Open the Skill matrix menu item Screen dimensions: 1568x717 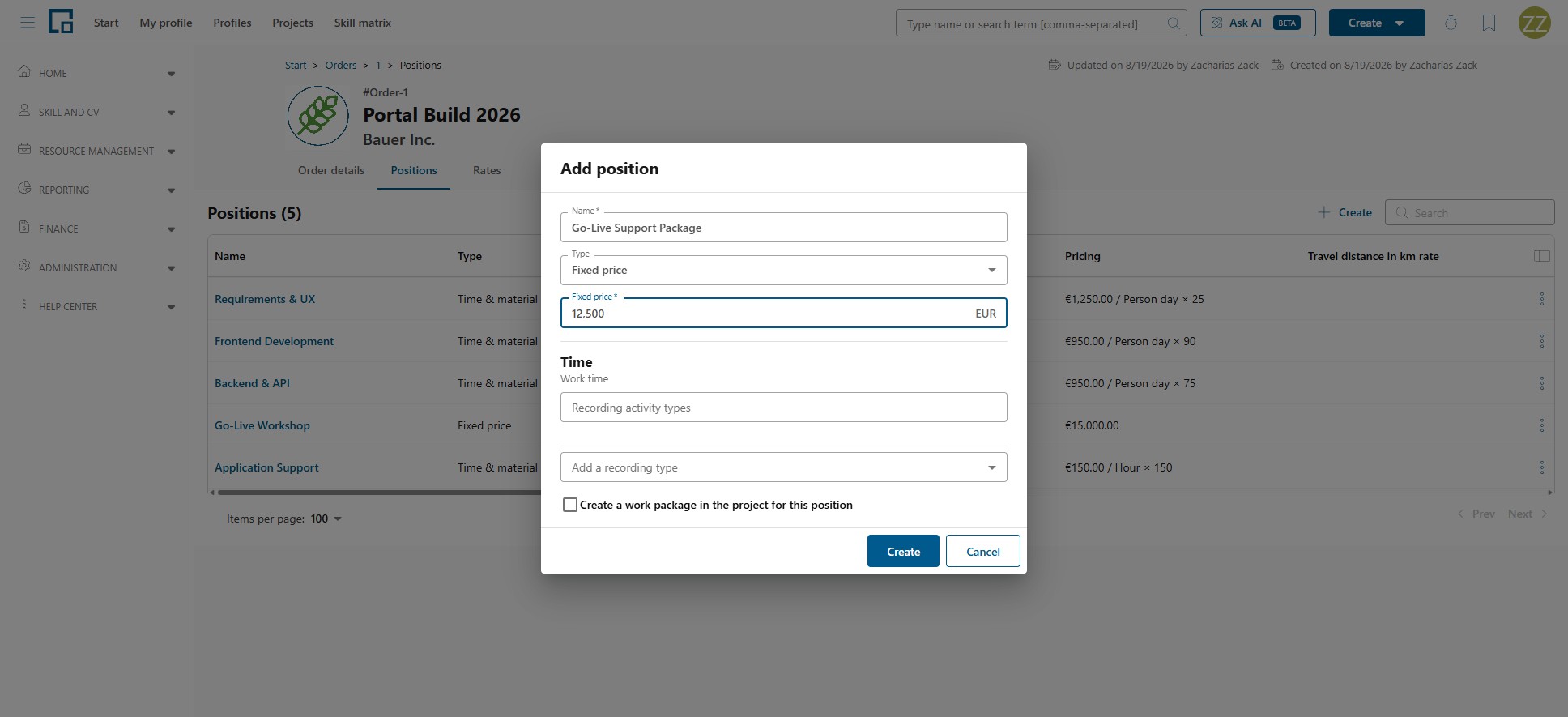pyautogui.click(x=363, y=23)
